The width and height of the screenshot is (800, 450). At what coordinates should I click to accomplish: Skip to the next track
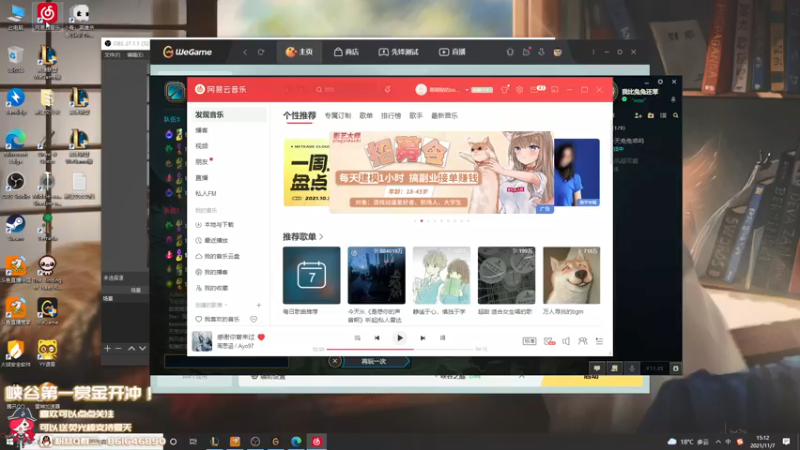422,338
